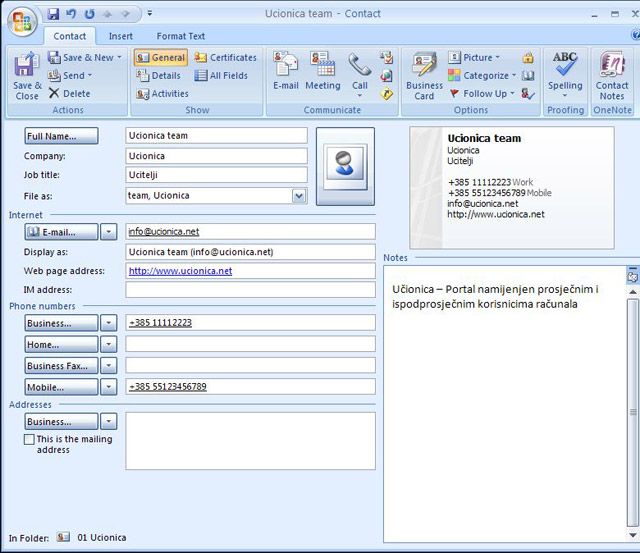The image size is (640, 553).
Task: Expand the Home phone type dropdown
Action: (109, 344)
